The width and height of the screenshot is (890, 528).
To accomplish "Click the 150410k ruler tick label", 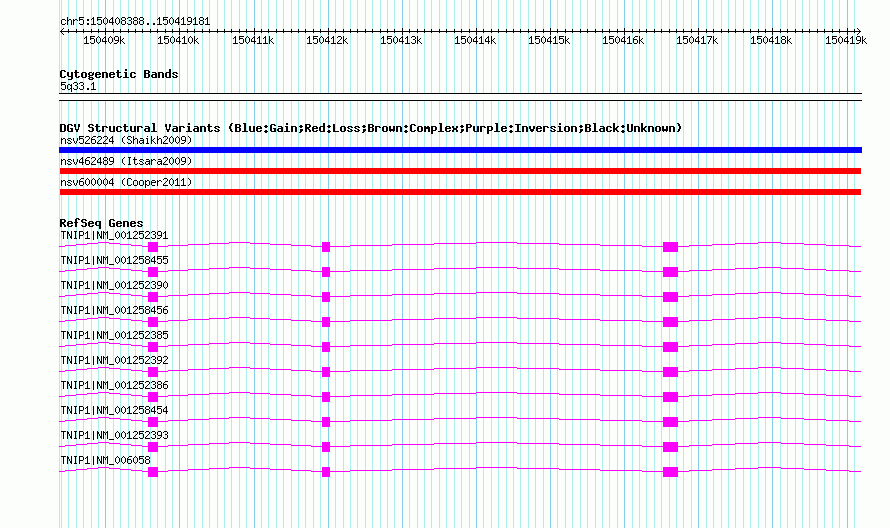I will pyautogui.click(x=178, y=40).
